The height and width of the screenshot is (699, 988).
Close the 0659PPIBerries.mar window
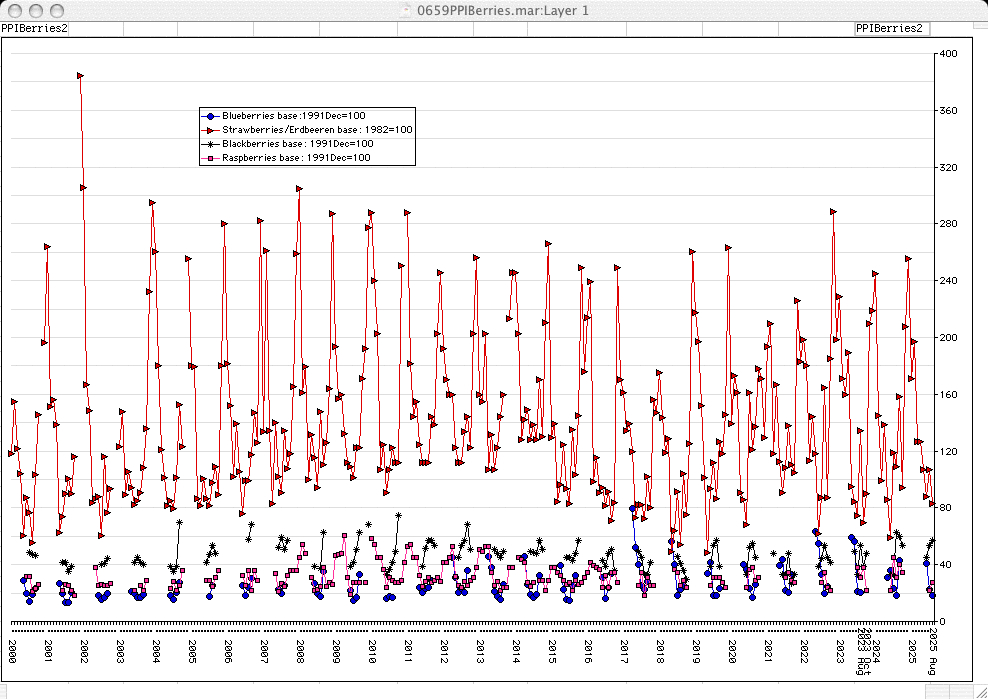pos(13,10)
